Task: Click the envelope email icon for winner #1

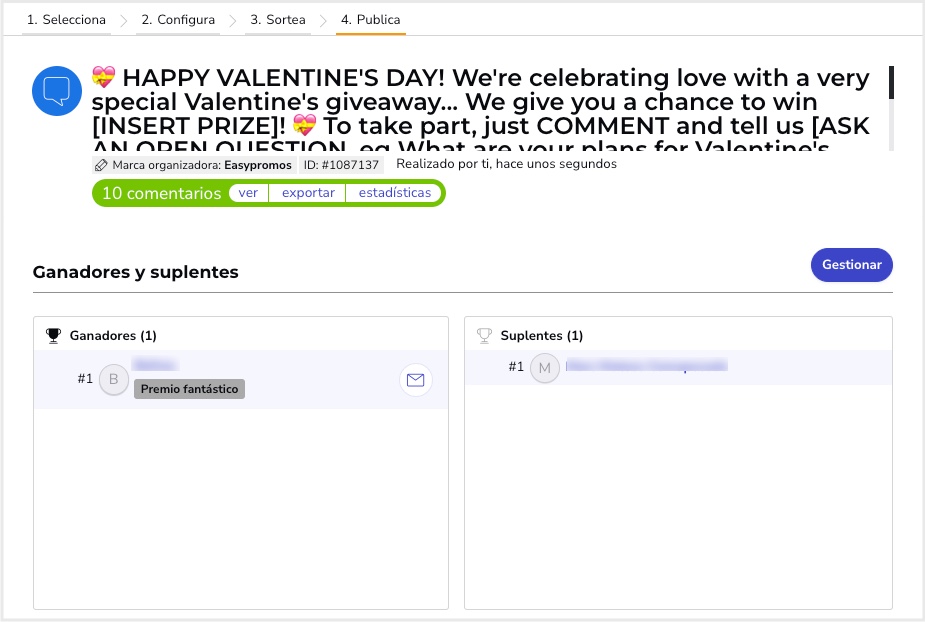Action: tap(416, 380)
